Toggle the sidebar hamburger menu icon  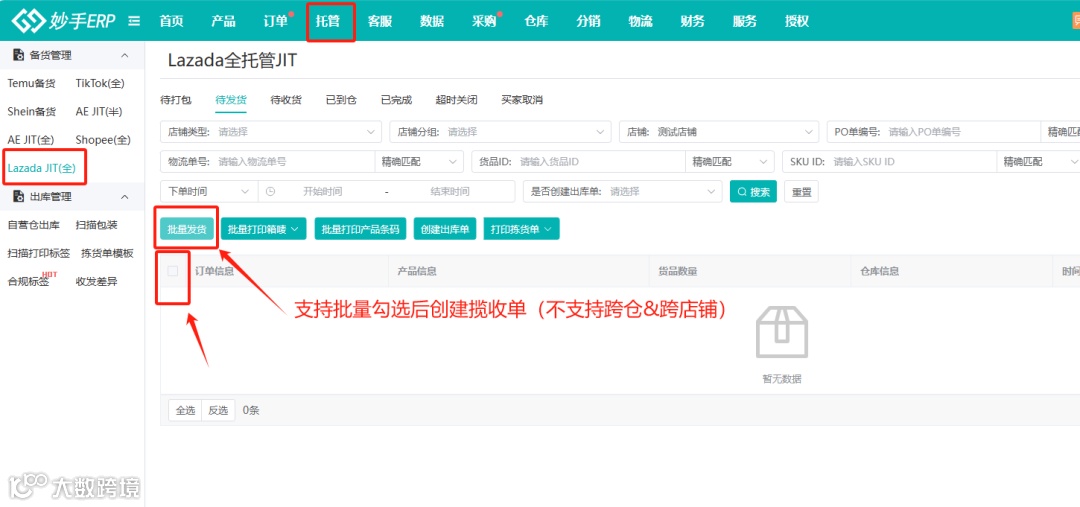coord(134,21)
